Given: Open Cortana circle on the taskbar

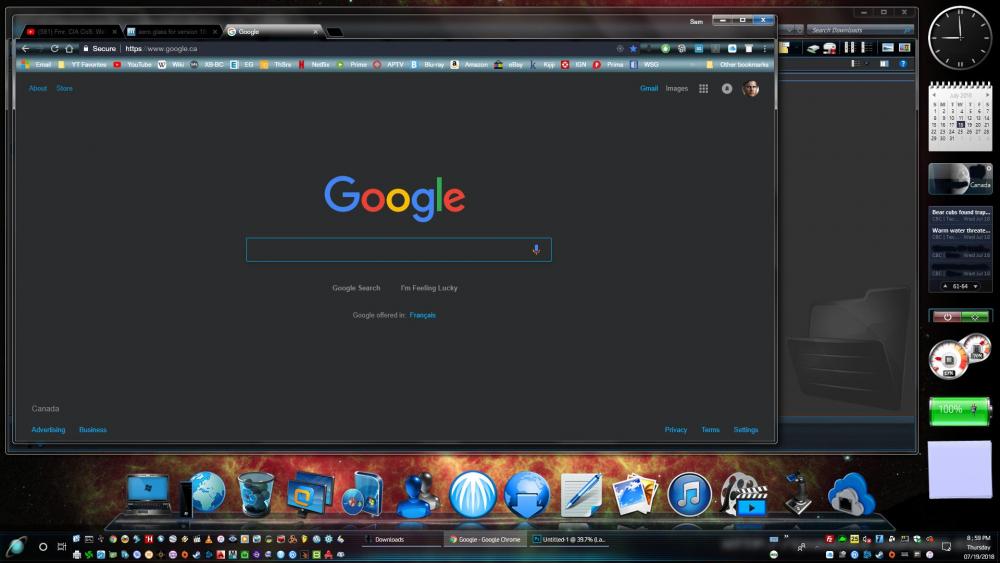Looking at the screenshot, I should click(43, 546).
